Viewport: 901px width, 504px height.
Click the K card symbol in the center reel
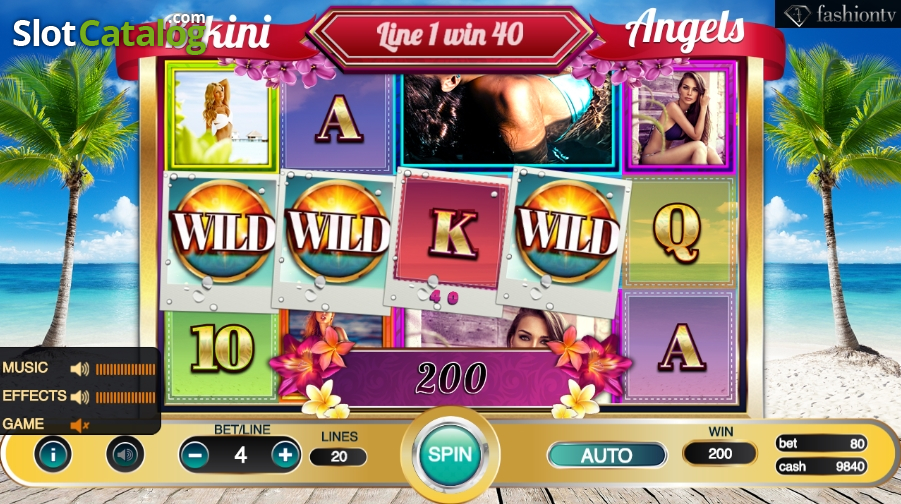(x=453, y=234)
